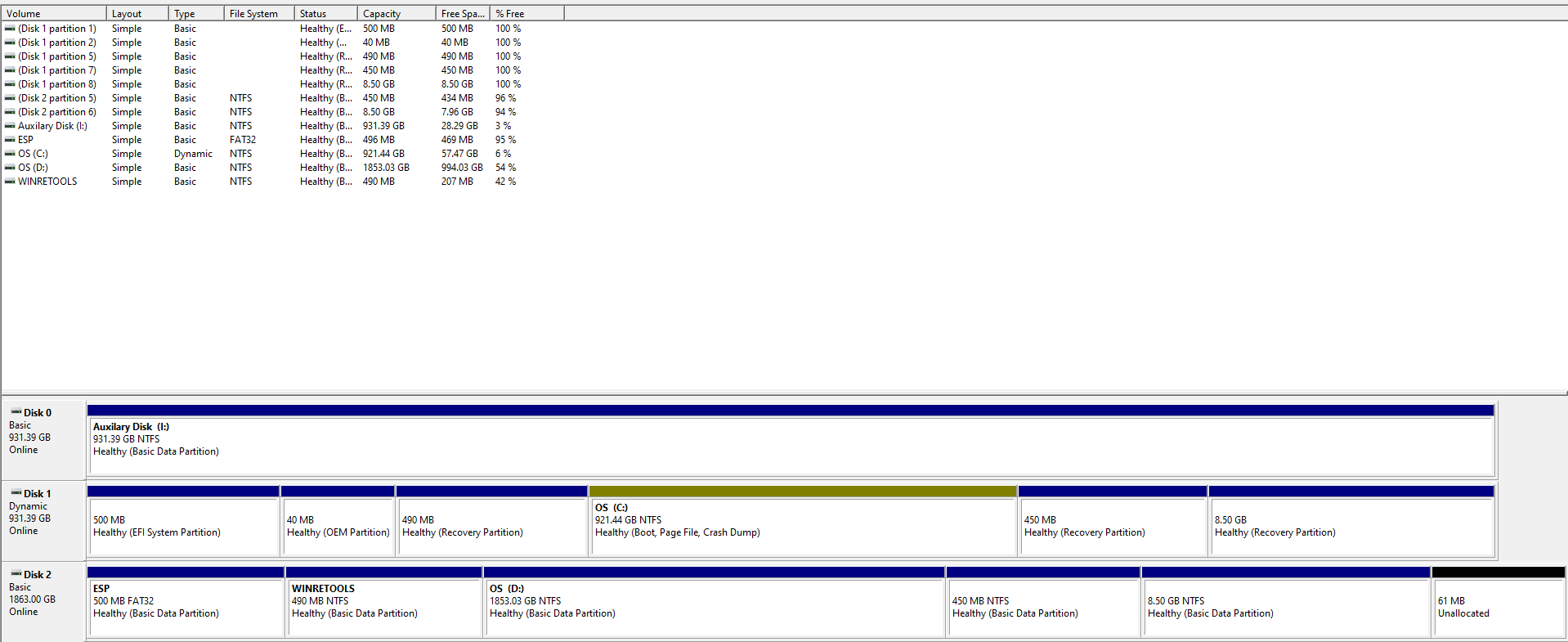Click the volume icon beside (Disk 2 partition 5)
The width and height of the screenshot is (1568, 642).
[x=10, y=98]
